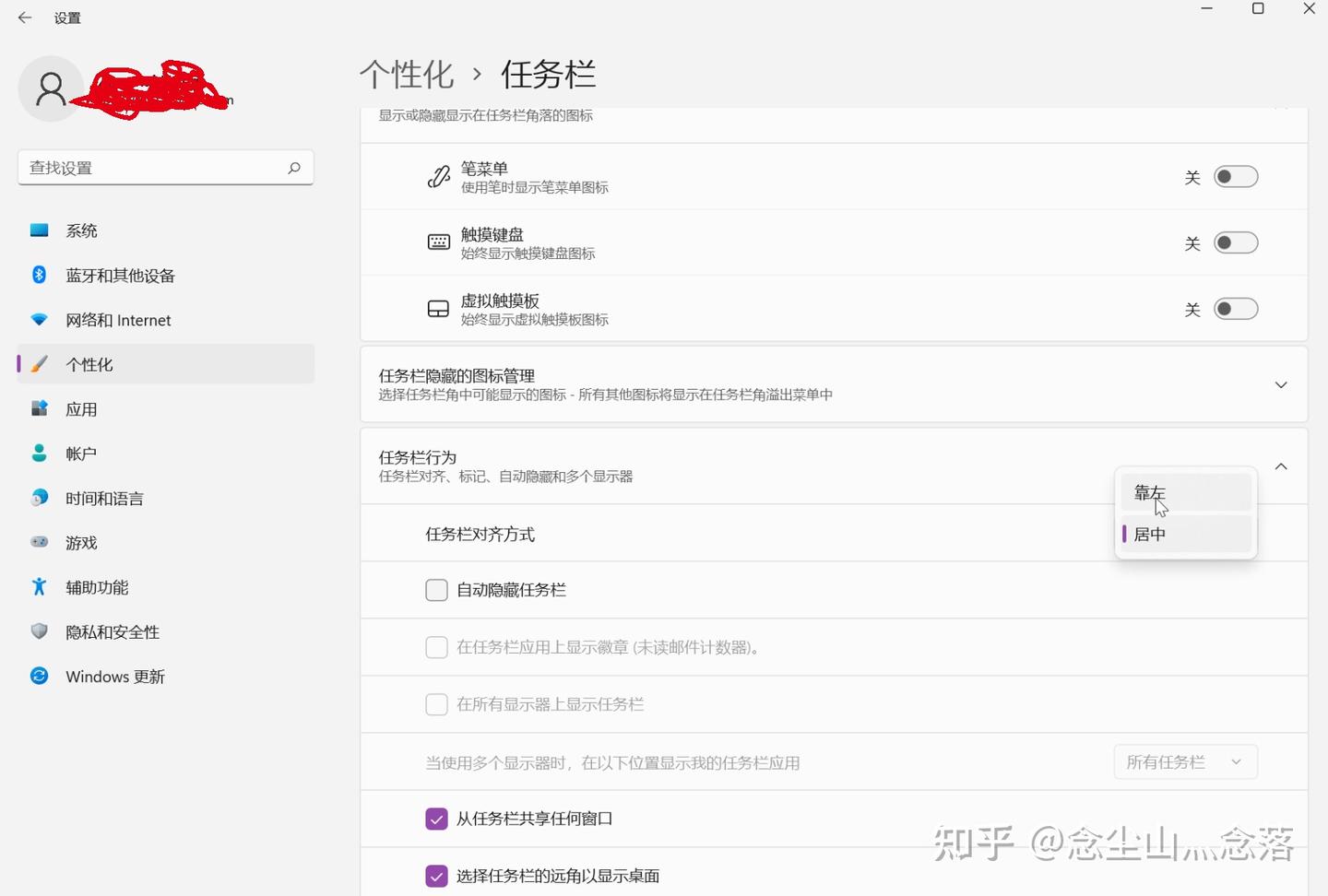1328x896 pixels.
Task: Click the 个性化 paintbrush icon
Action: pyautogui.click(x=39, y=364)
